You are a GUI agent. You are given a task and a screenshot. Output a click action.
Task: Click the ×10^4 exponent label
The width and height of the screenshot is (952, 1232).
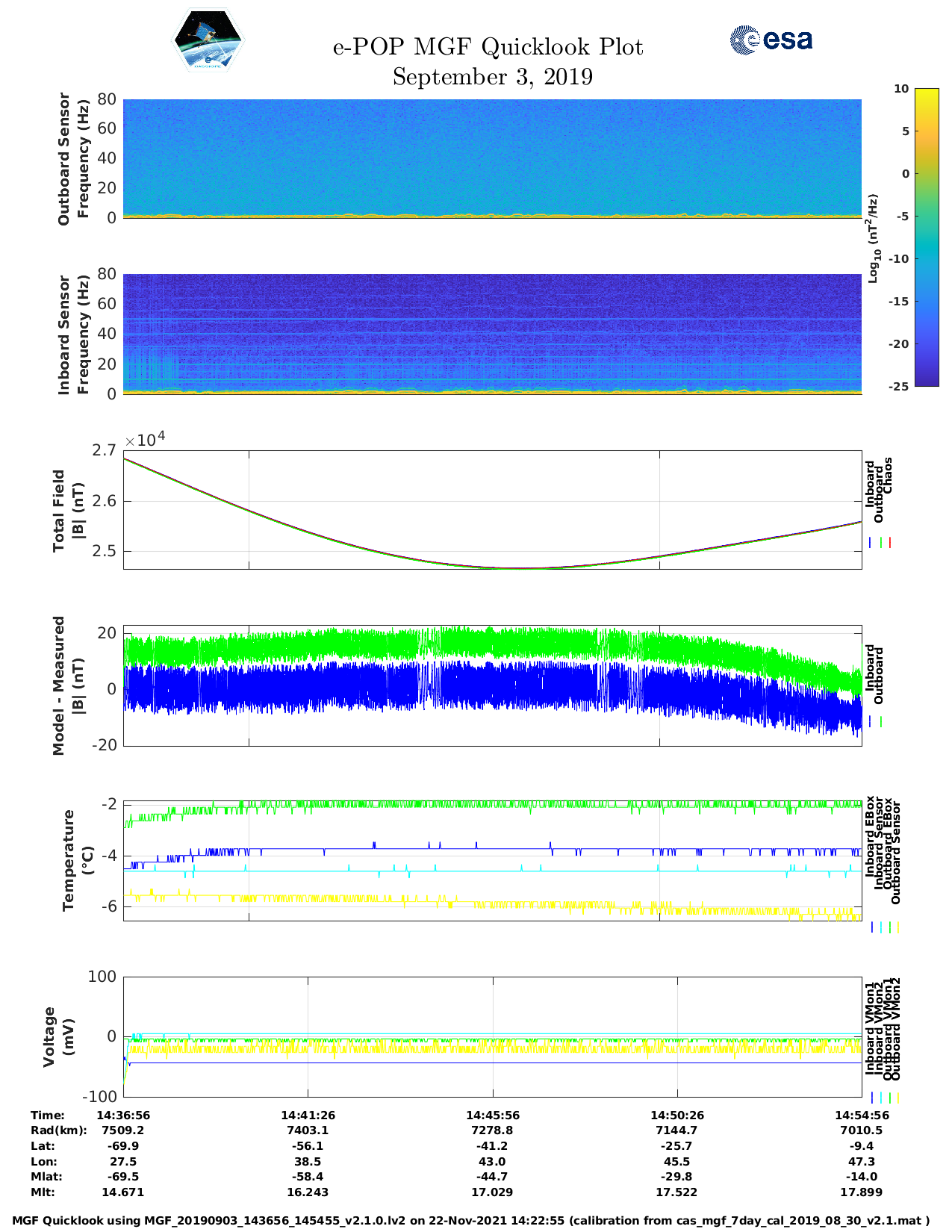pos(144,440)
